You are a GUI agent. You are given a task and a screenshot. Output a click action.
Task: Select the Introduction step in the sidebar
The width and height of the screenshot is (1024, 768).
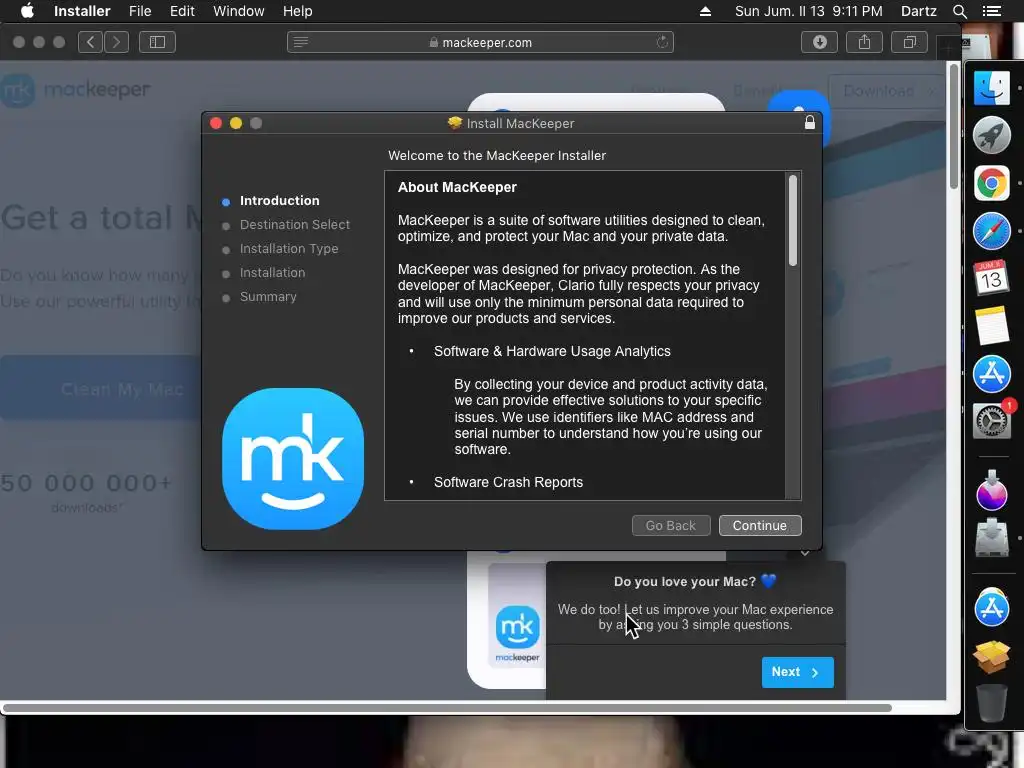click(279, 200)
